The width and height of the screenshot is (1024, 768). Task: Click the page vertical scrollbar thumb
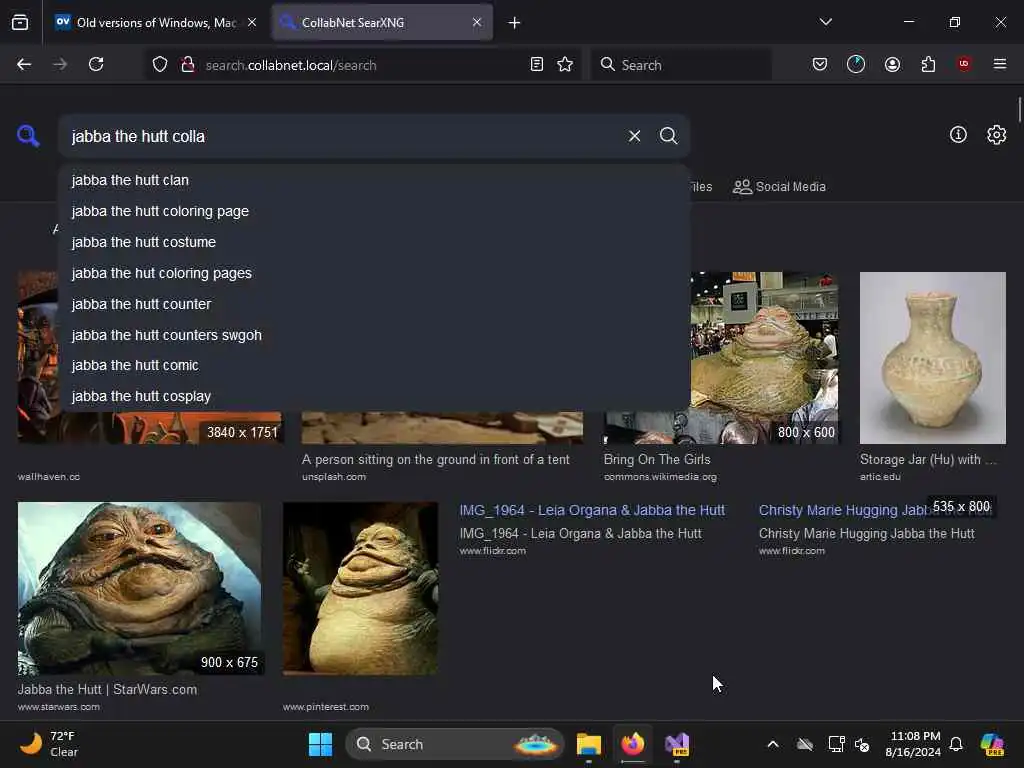click(1019, 109)
